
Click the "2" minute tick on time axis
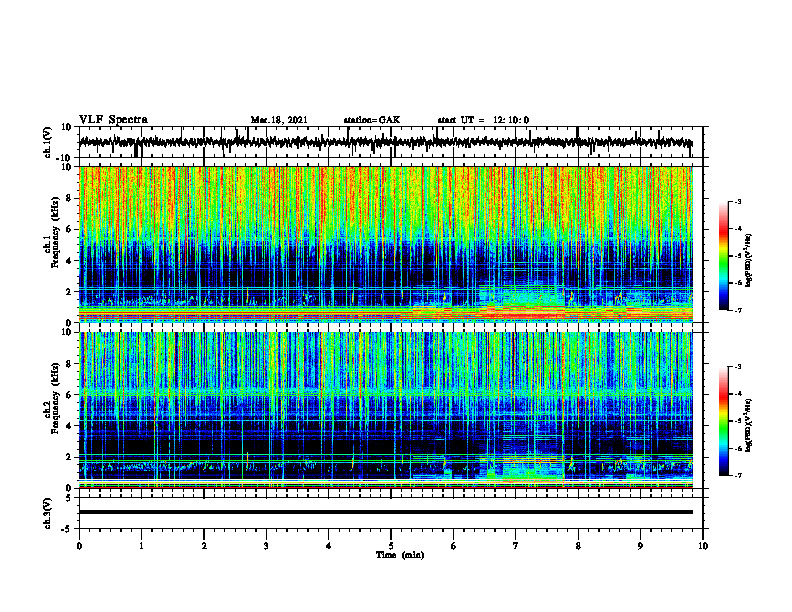pyautogui.click(x=204, y=546)
